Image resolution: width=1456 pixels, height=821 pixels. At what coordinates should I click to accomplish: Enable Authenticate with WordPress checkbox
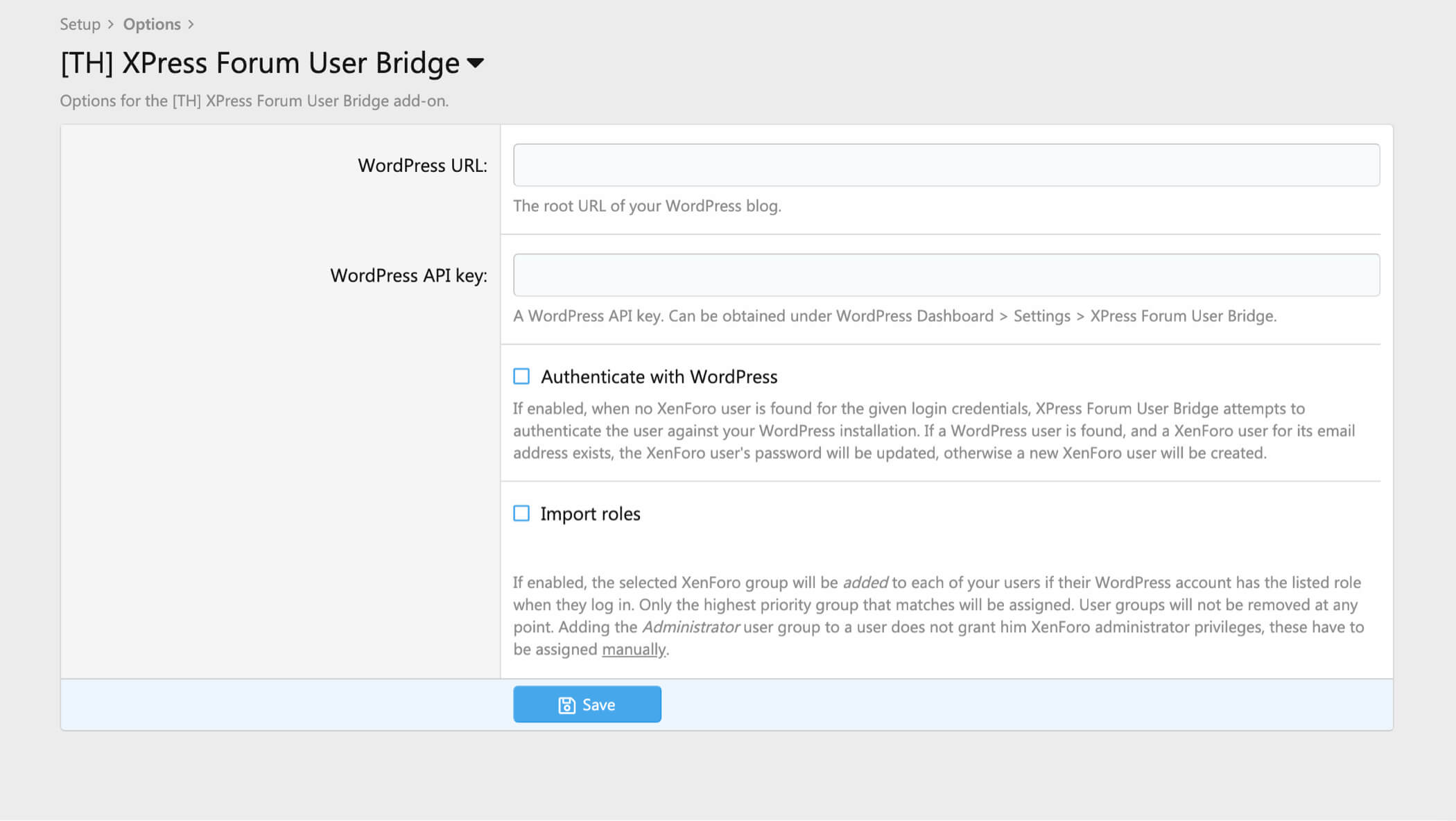click(x=521, y=377)
